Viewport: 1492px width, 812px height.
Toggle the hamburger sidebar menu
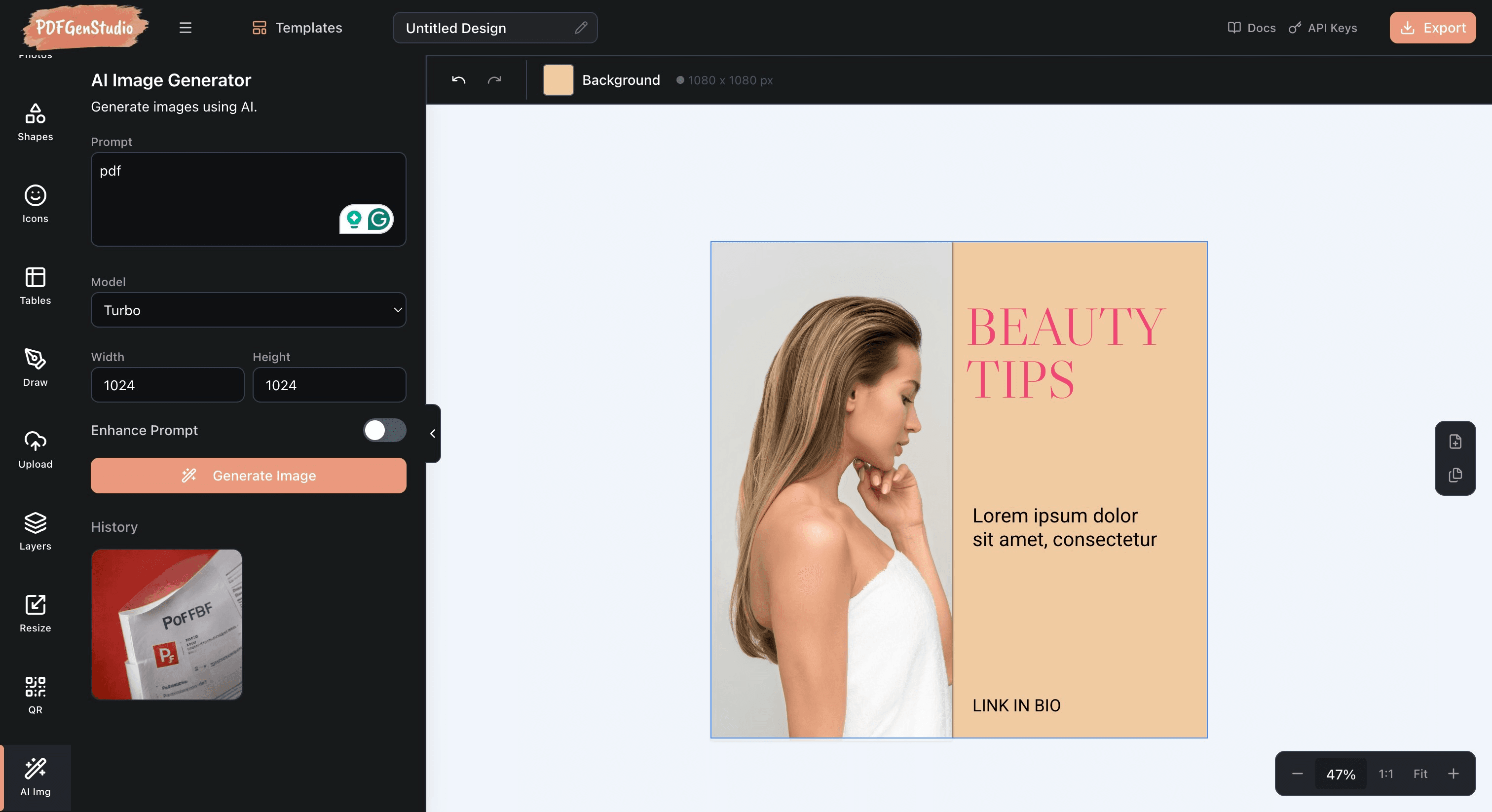pos(186,28)
